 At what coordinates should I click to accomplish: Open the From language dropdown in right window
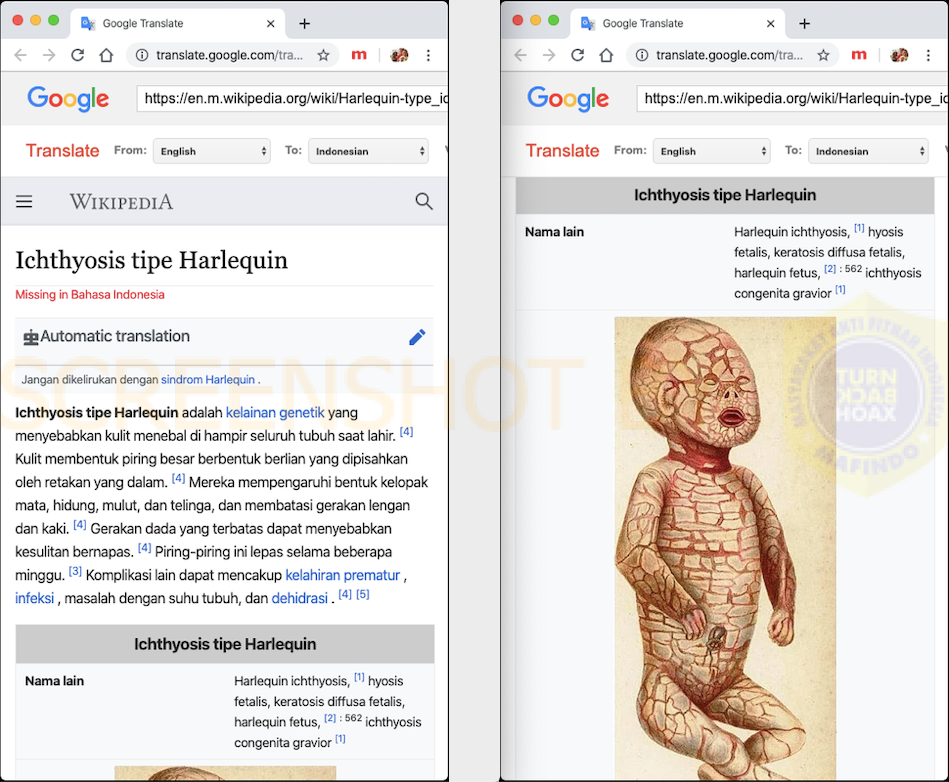pos(712,151)
